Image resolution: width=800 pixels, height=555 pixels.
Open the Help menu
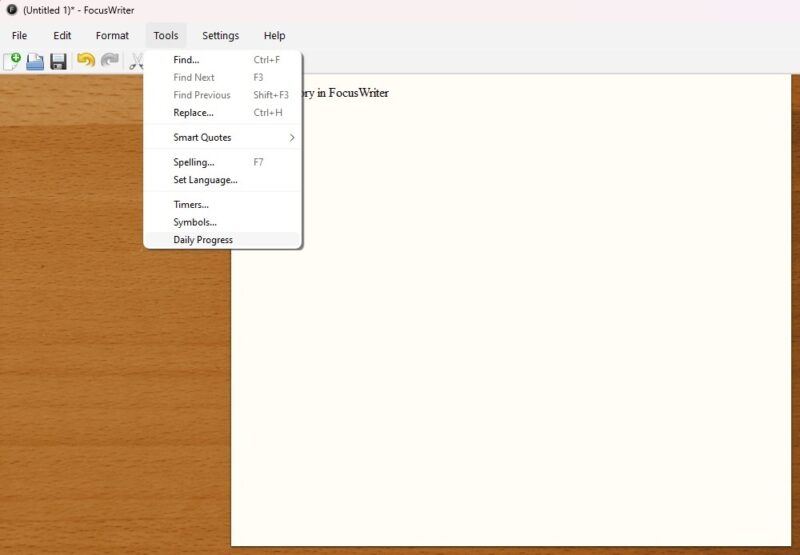tap(274, 36)
